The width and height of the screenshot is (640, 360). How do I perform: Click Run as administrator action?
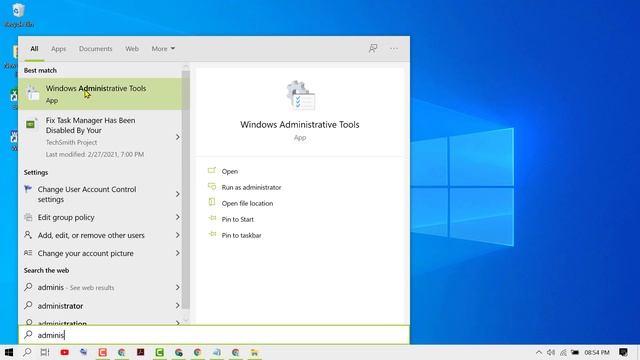[x=251, y=187]
